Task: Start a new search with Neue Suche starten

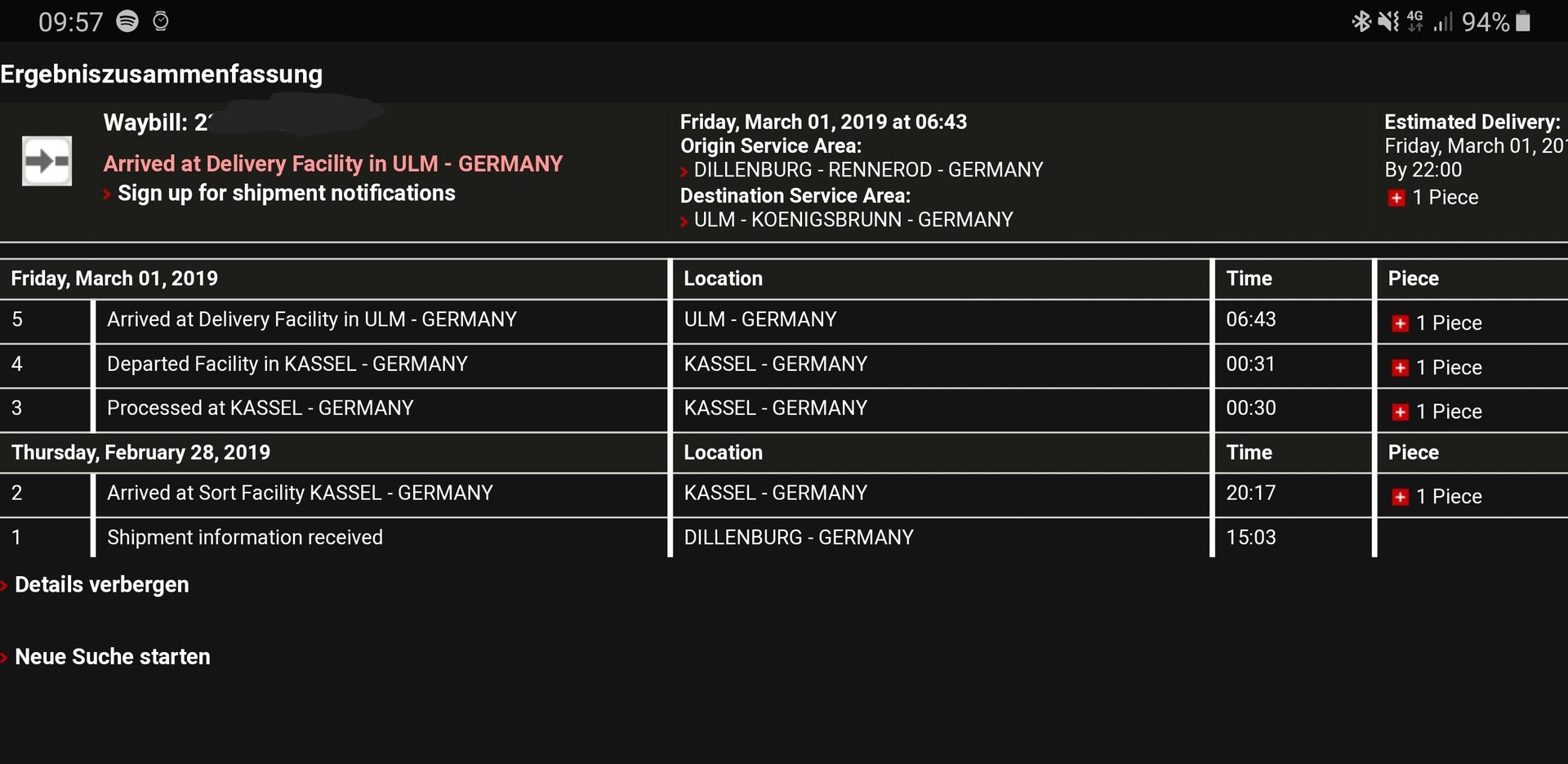Action: point(112,657)
